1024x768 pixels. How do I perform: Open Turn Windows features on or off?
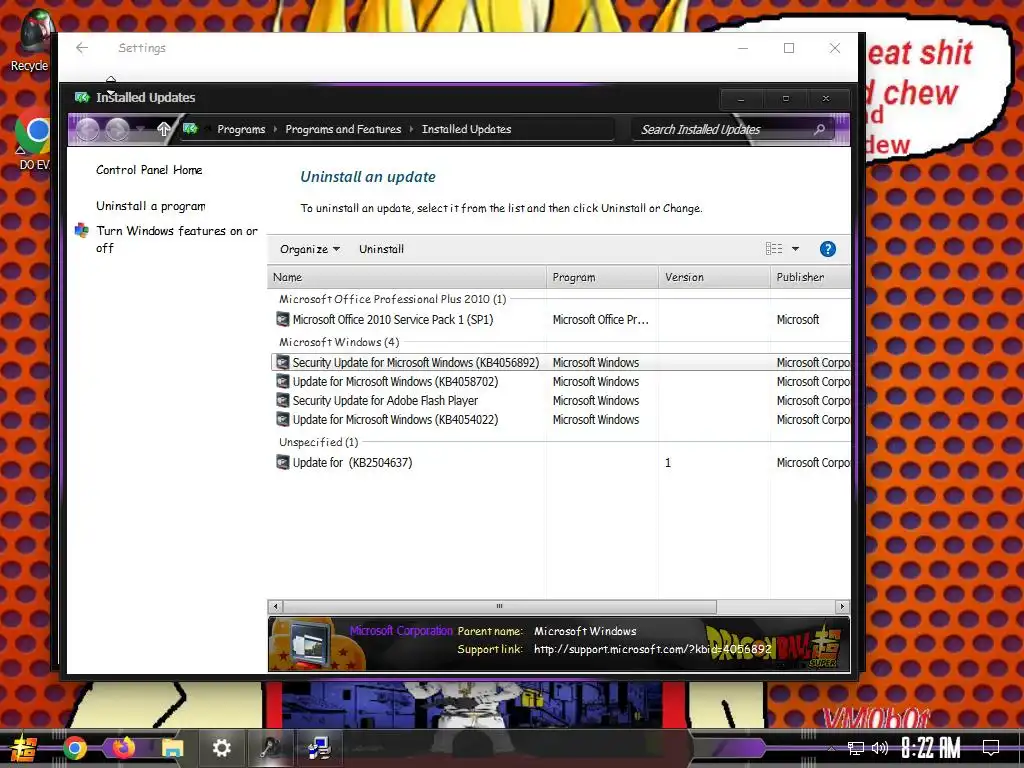tap(176, 239)
